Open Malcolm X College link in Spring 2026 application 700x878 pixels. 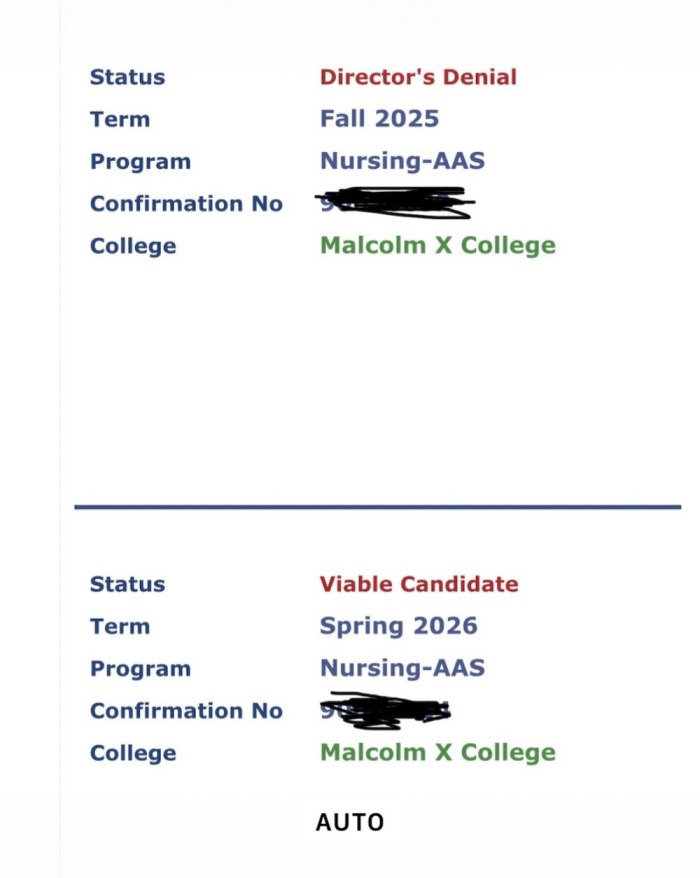pos(437,753)
